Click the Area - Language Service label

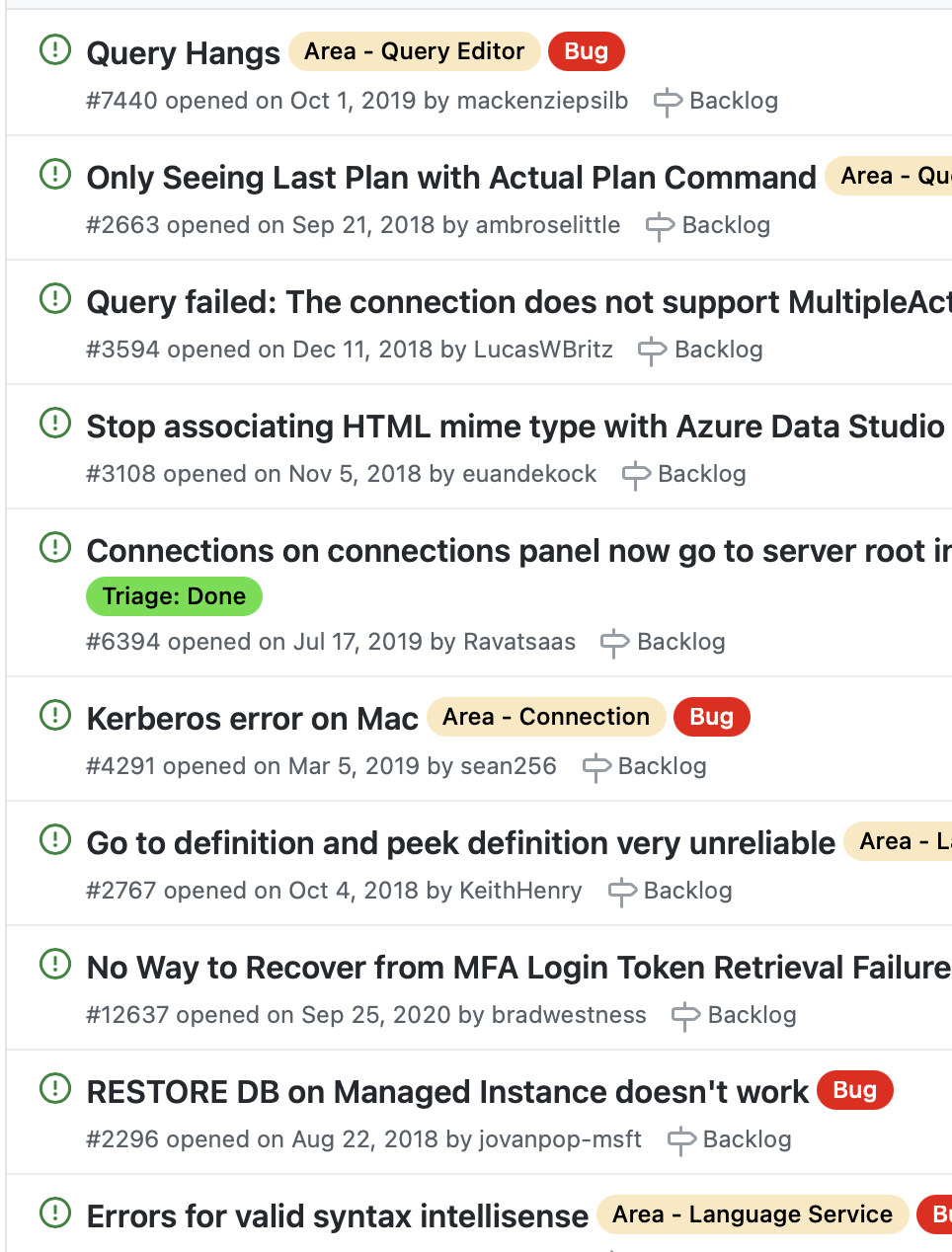point(752,1214)
